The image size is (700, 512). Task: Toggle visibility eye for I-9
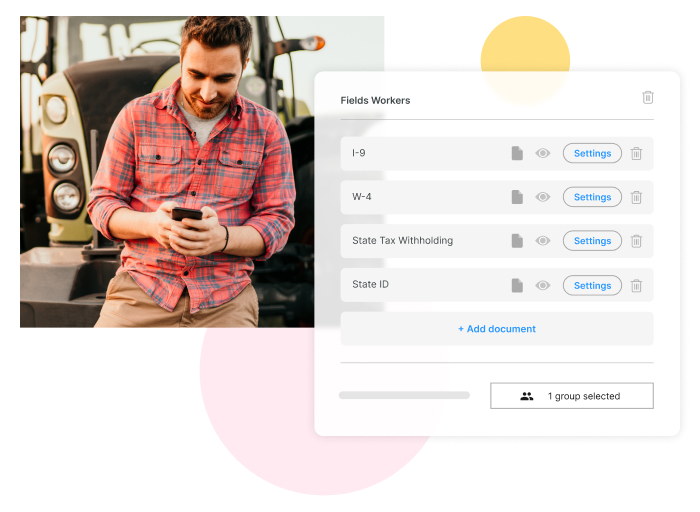pos(543,153)
